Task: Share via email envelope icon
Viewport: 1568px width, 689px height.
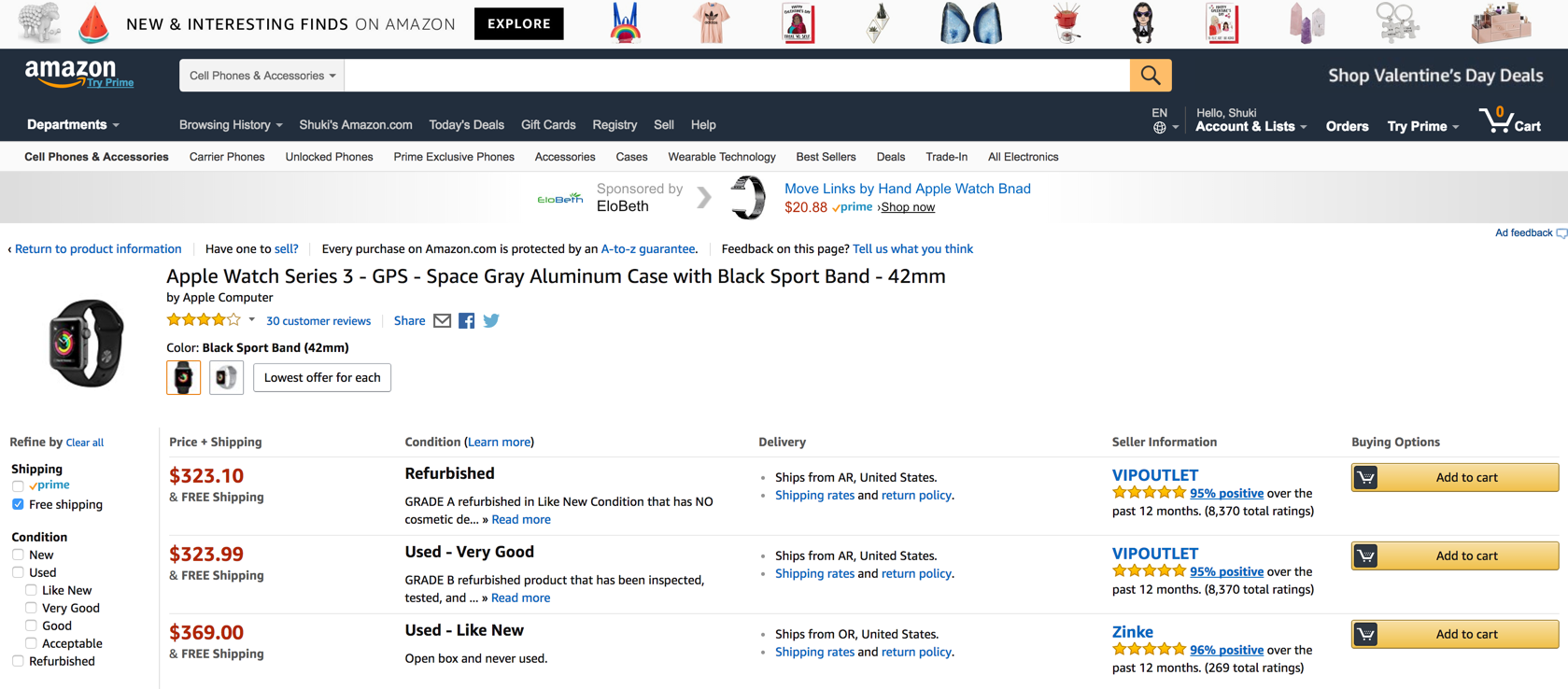Action: tap(443, 320)
